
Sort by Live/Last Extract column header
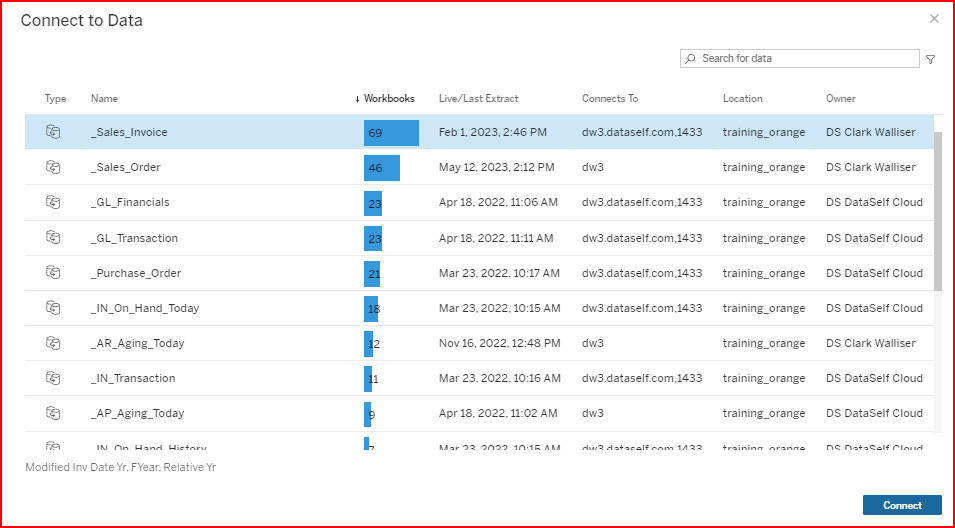tap(478, 99)
